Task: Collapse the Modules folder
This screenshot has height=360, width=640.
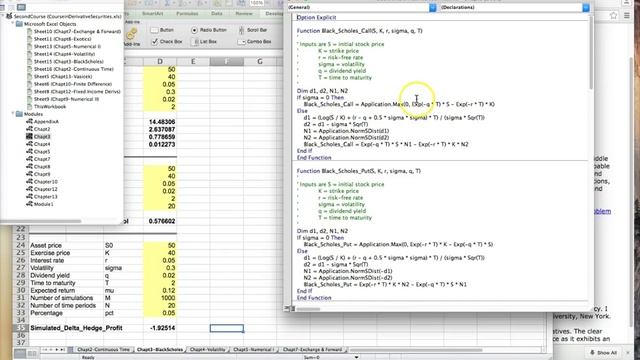Action: (13, 114)
